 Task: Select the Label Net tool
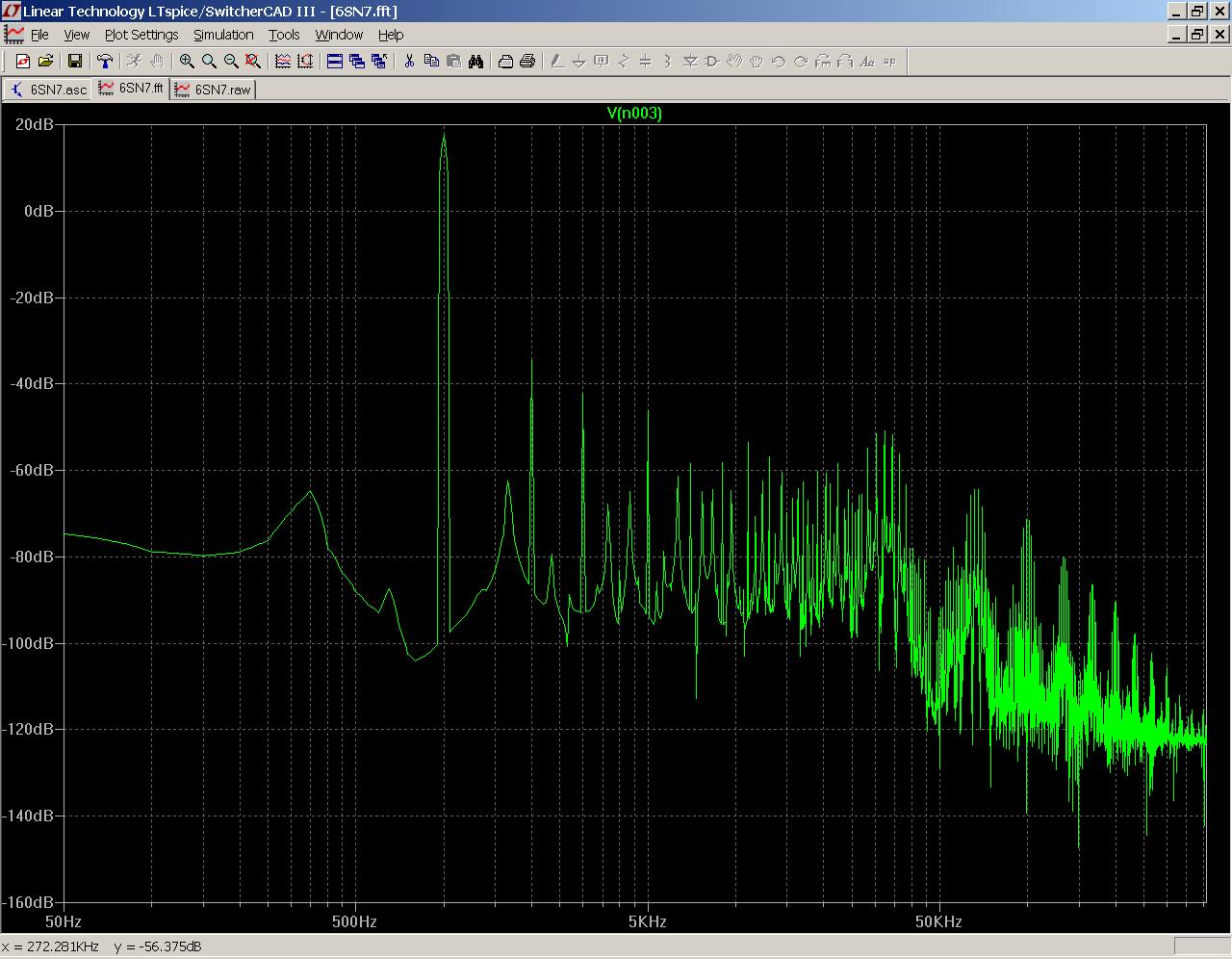[x=602, y=62]
